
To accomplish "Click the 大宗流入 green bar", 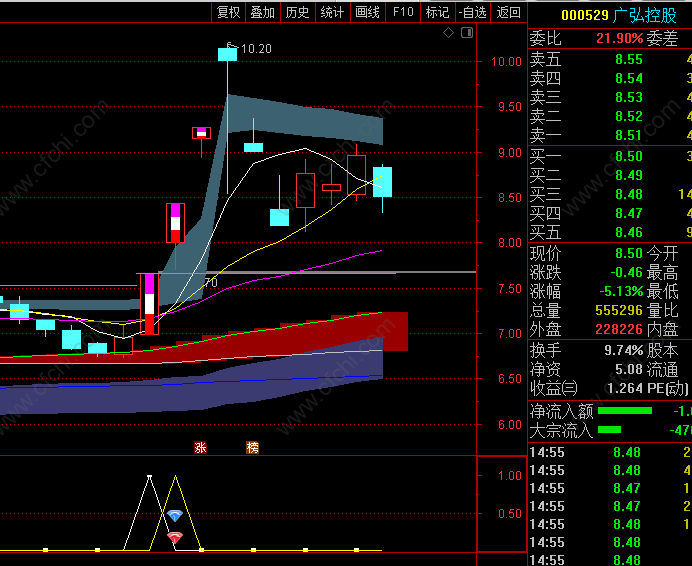I will pyautogui.click(x=609, y=430).
